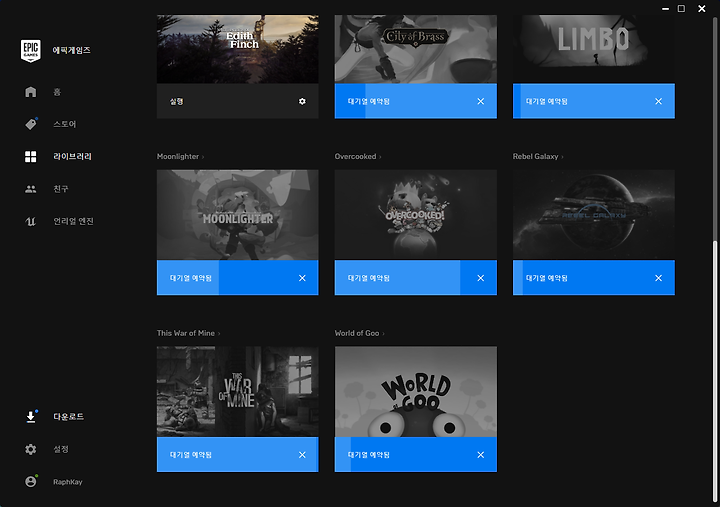Click the vertical scrollbar thumb

pos(715,371)
